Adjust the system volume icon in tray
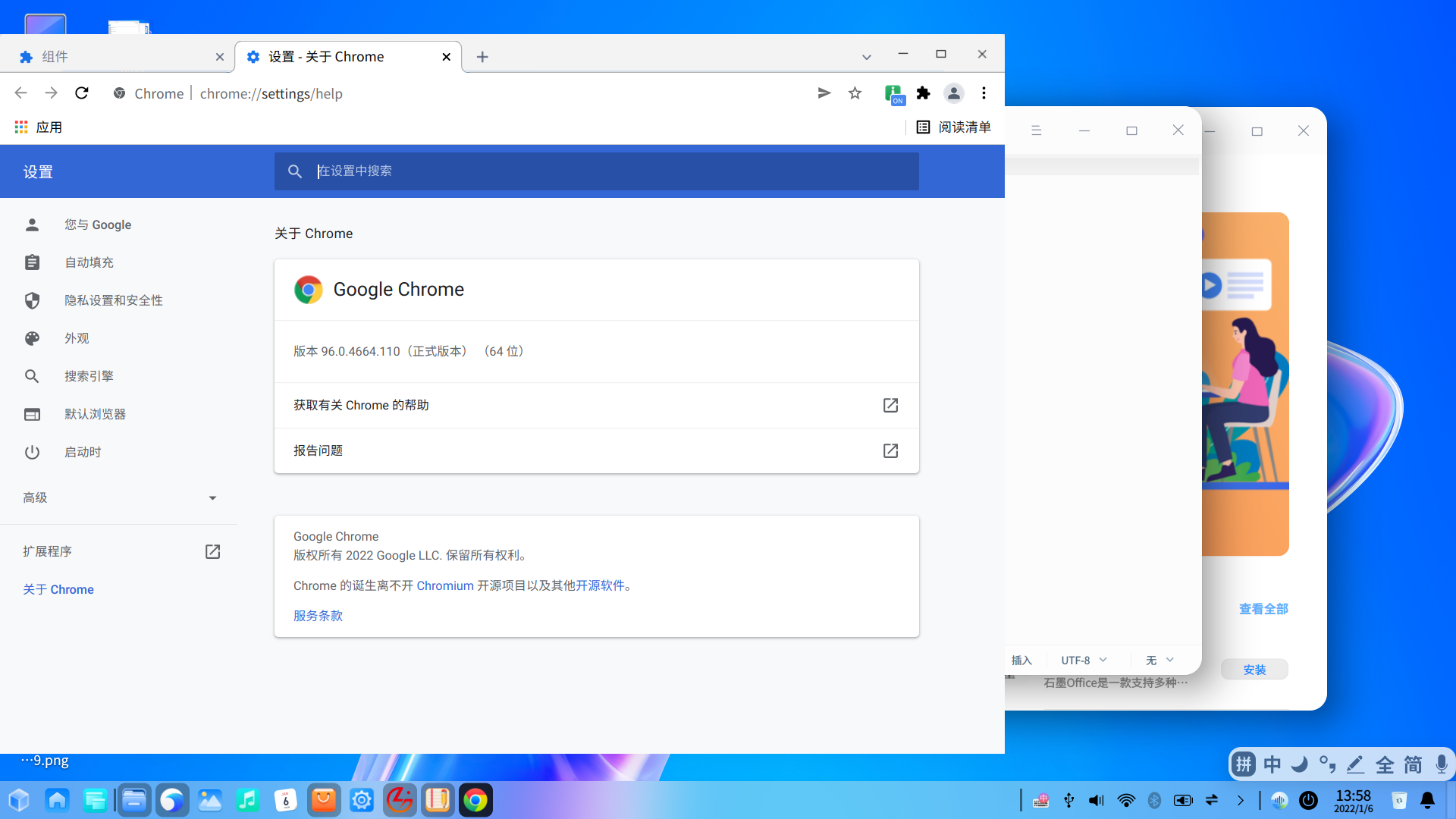Viewport: 1456px width, 819px height. (1097, 800)
